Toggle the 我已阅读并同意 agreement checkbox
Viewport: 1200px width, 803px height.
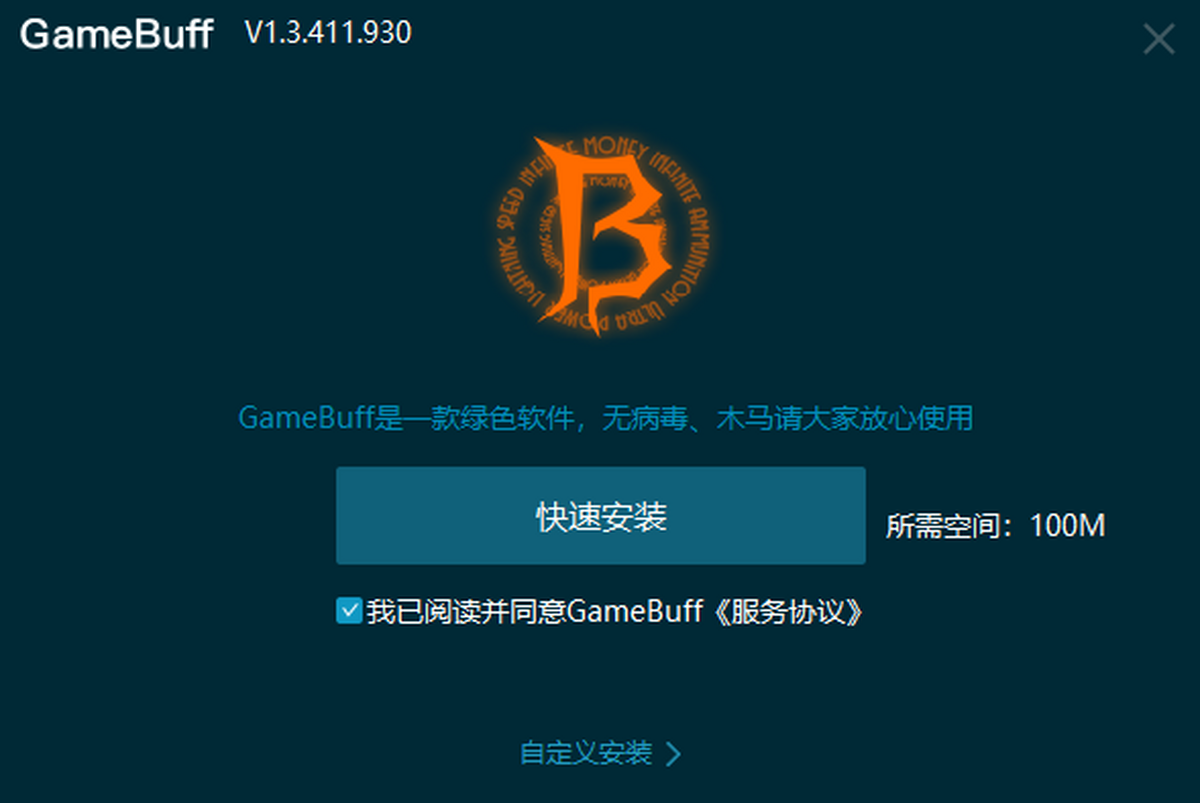click(349, 611)
